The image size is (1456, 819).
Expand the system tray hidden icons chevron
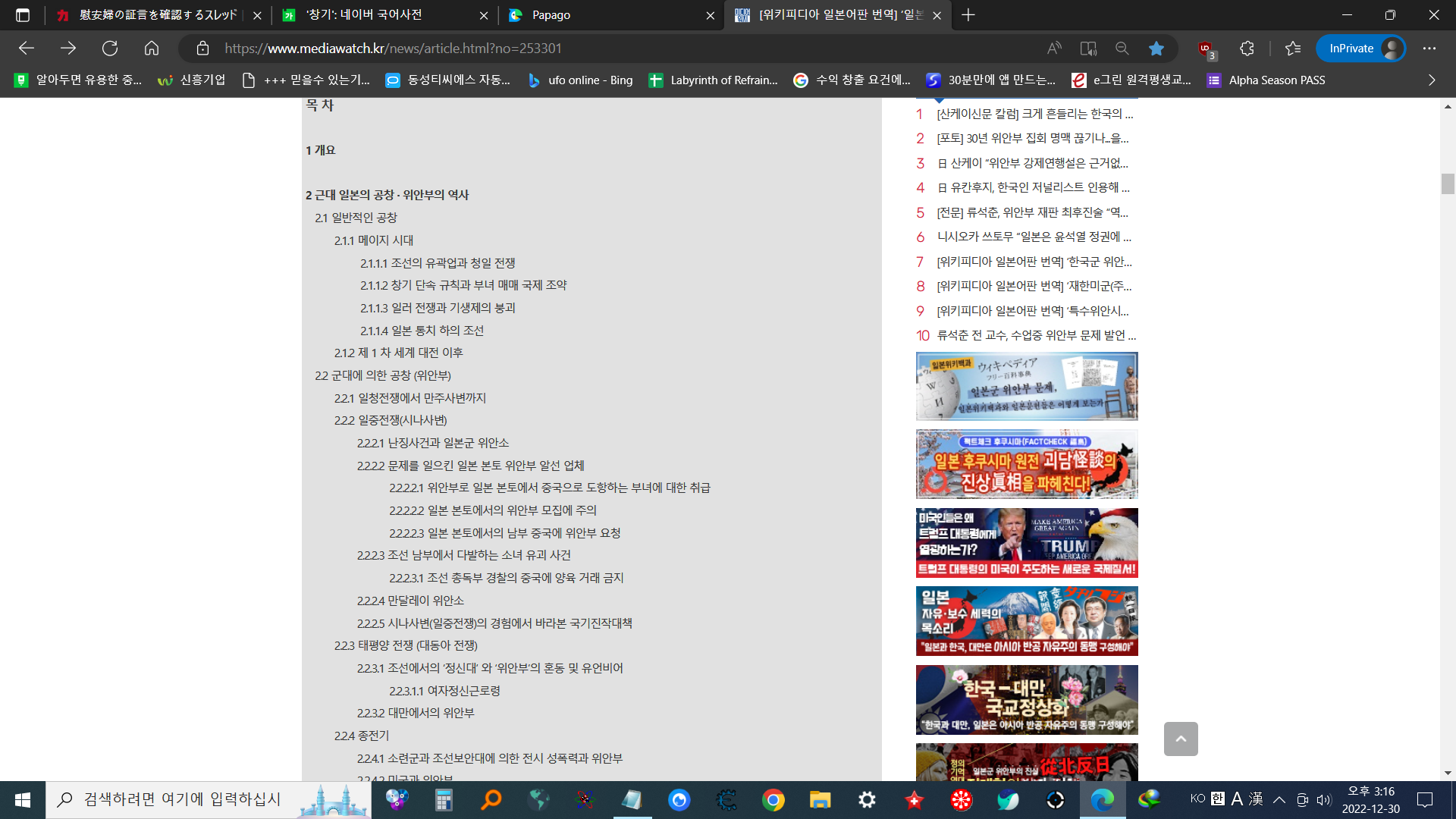point(1279,799)
